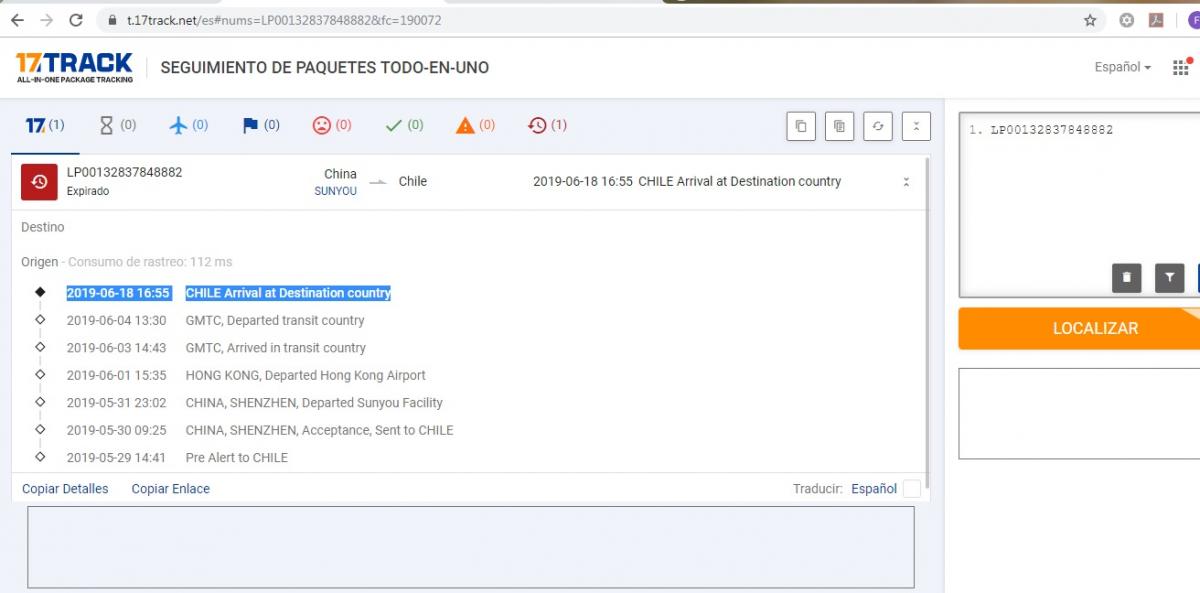Select the in-transit airplane tab
This screenshot has height=593, width=1200.
188,125
